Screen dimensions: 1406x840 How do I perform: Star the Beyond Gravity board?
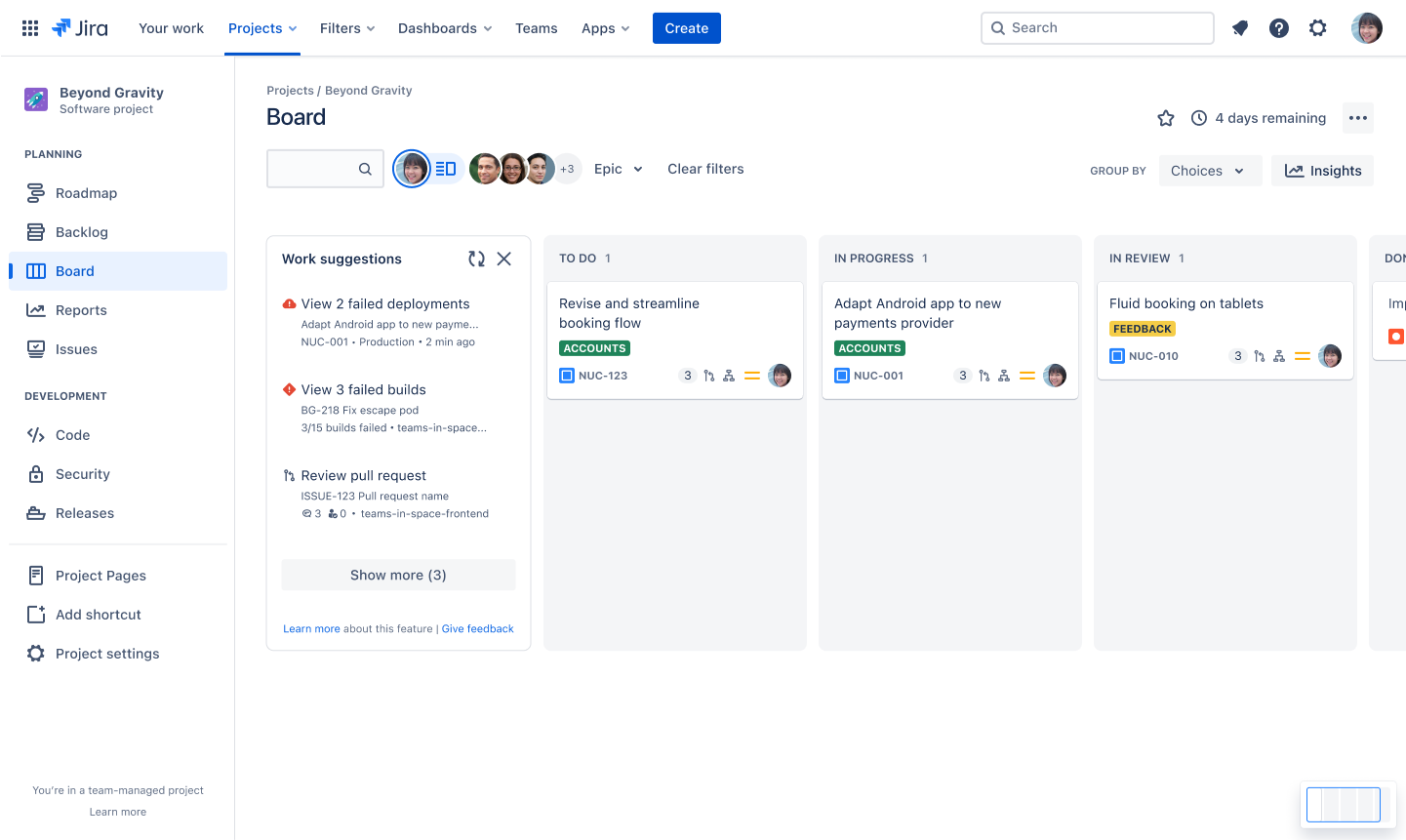tap(1166, 117)
